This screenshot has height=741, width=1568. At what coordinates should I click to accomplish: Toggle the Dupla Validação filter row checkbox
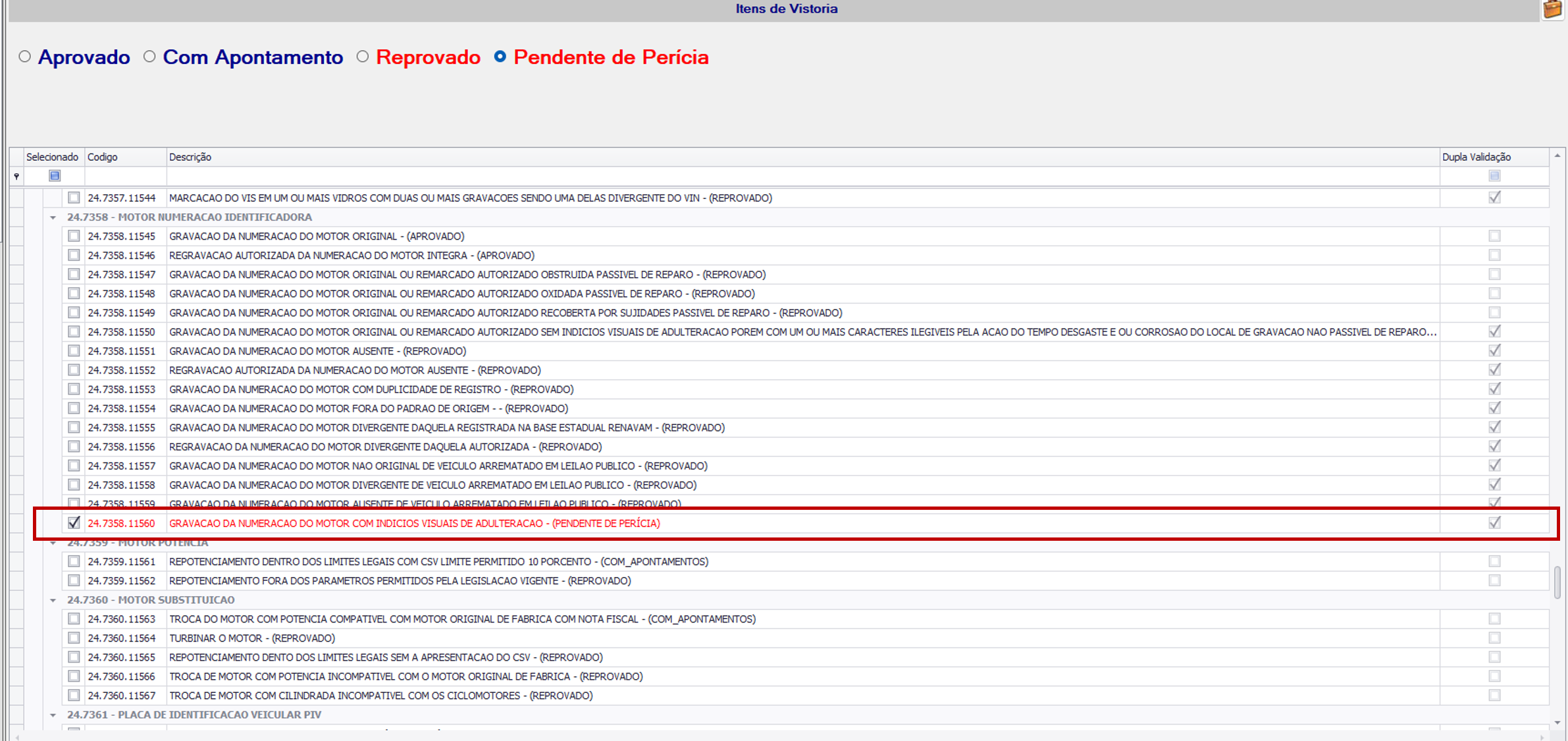(x=1494, y=176)
